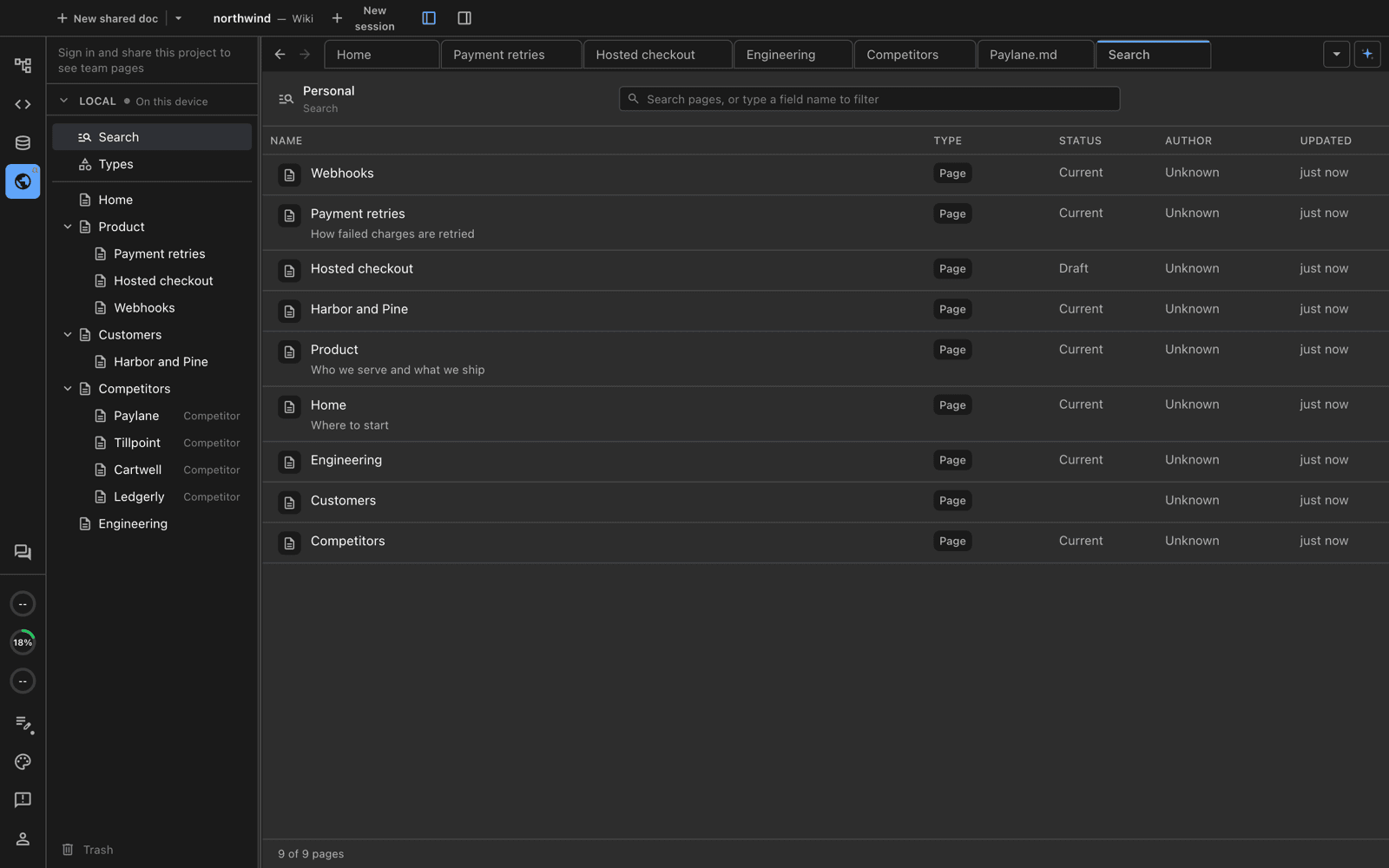Collapse the LOCAL section
Image resolution: width=1389 pixels, height=868 pixels.
tap(63, 101)
